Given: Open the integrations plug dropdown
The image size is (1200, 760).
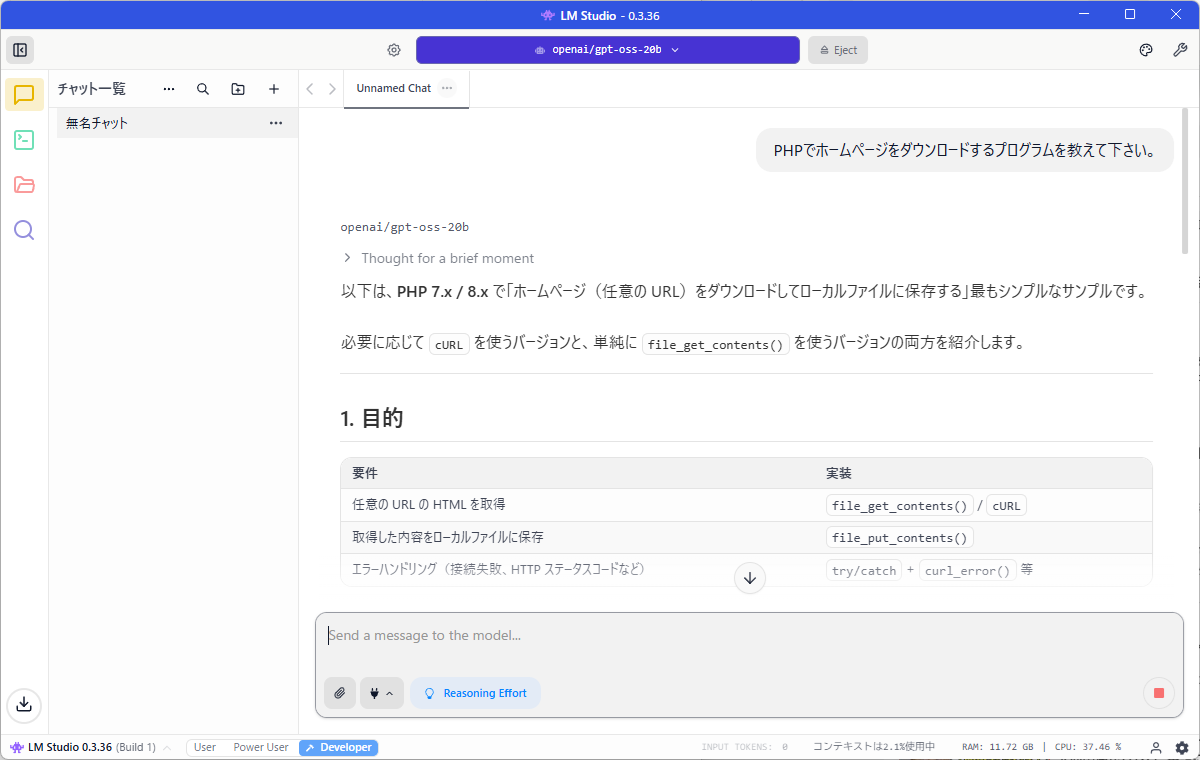Looking at the screenshot, I should [x=381, y=693].
